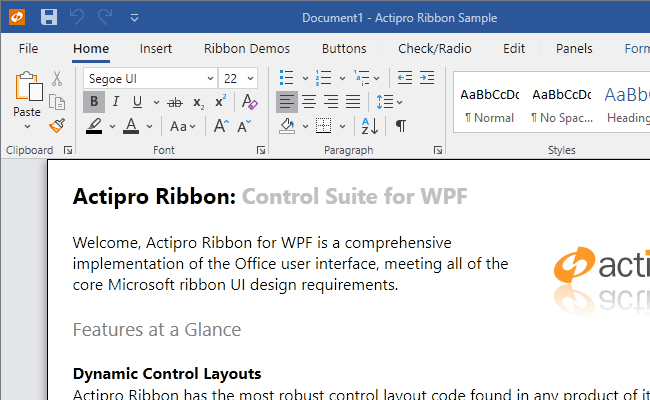650x400 pixels.
Task: Select the Home ribbon tab
Action: [91, 48]
